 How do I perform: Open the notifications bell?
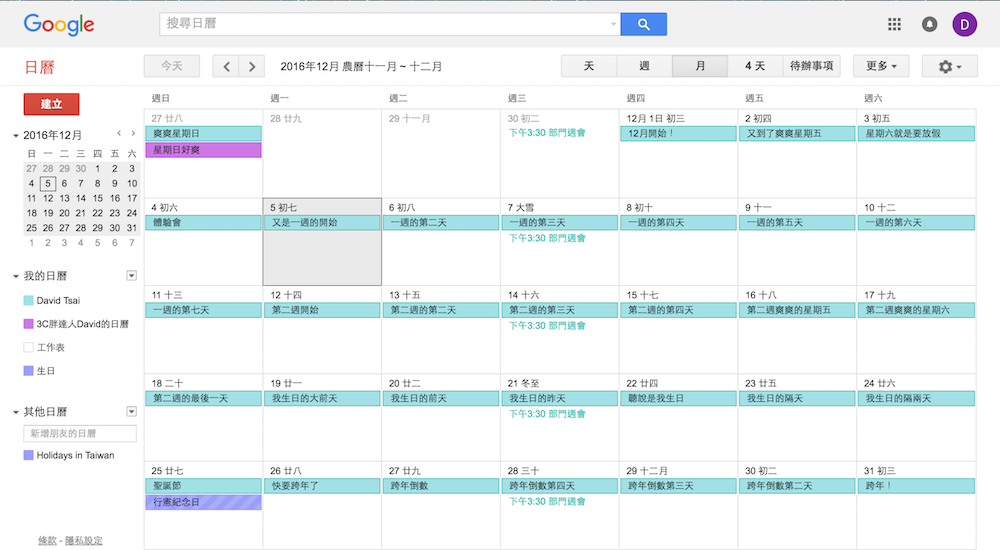pos(929,25)
